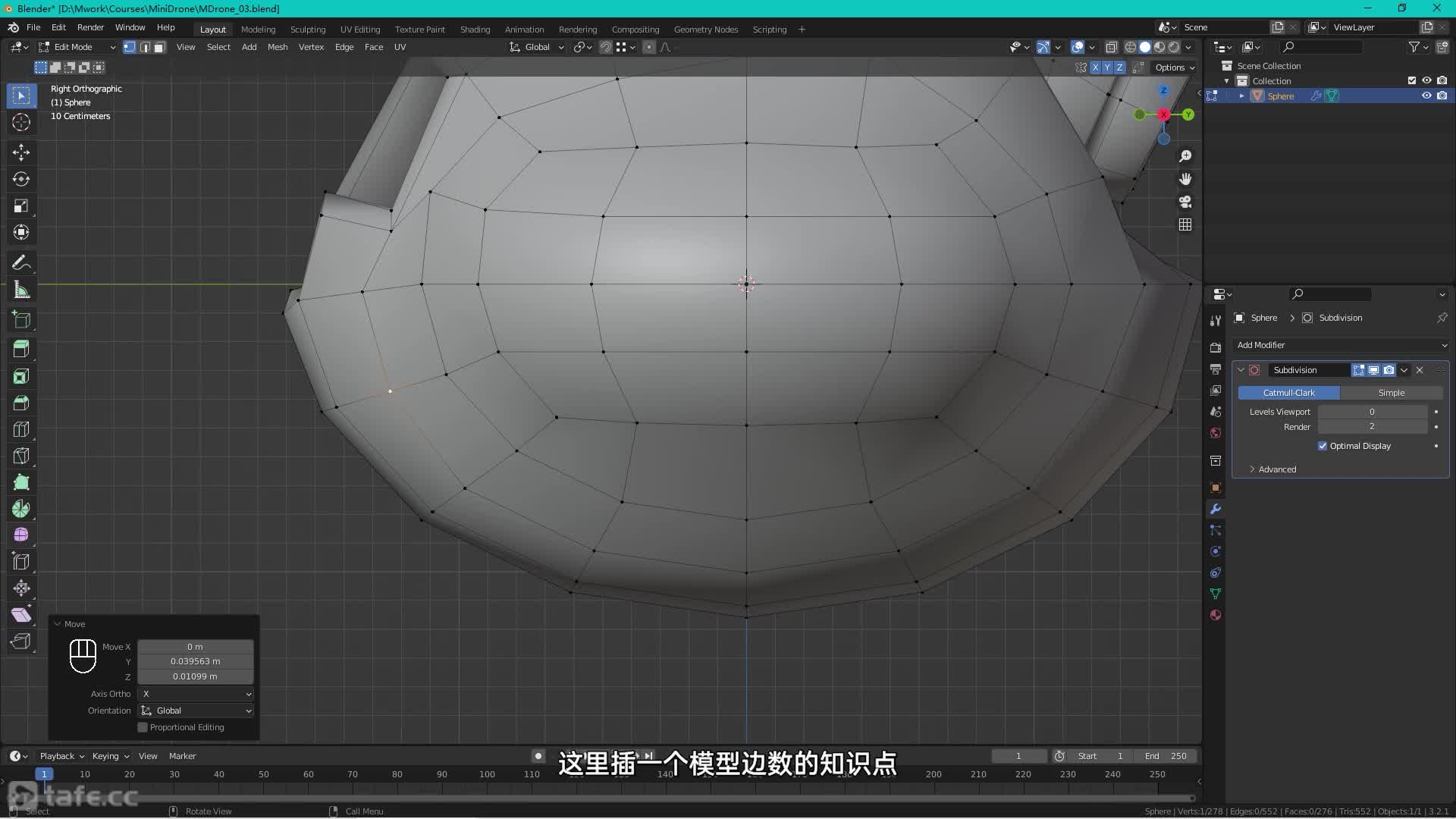Image resolution: width=1456 pixels, height=819 pixels.
Task: Select the Cursor tool in toolbar
Action: click(21, 122)
